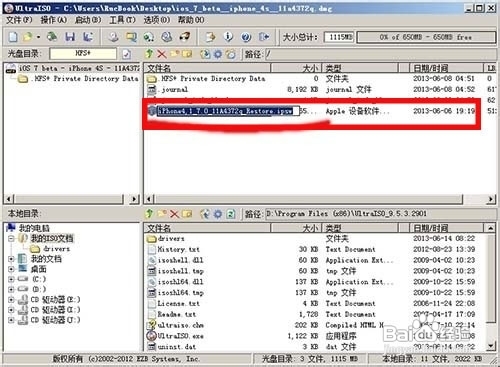Click the Convert image green disc icon

click(x=149, y=37)
